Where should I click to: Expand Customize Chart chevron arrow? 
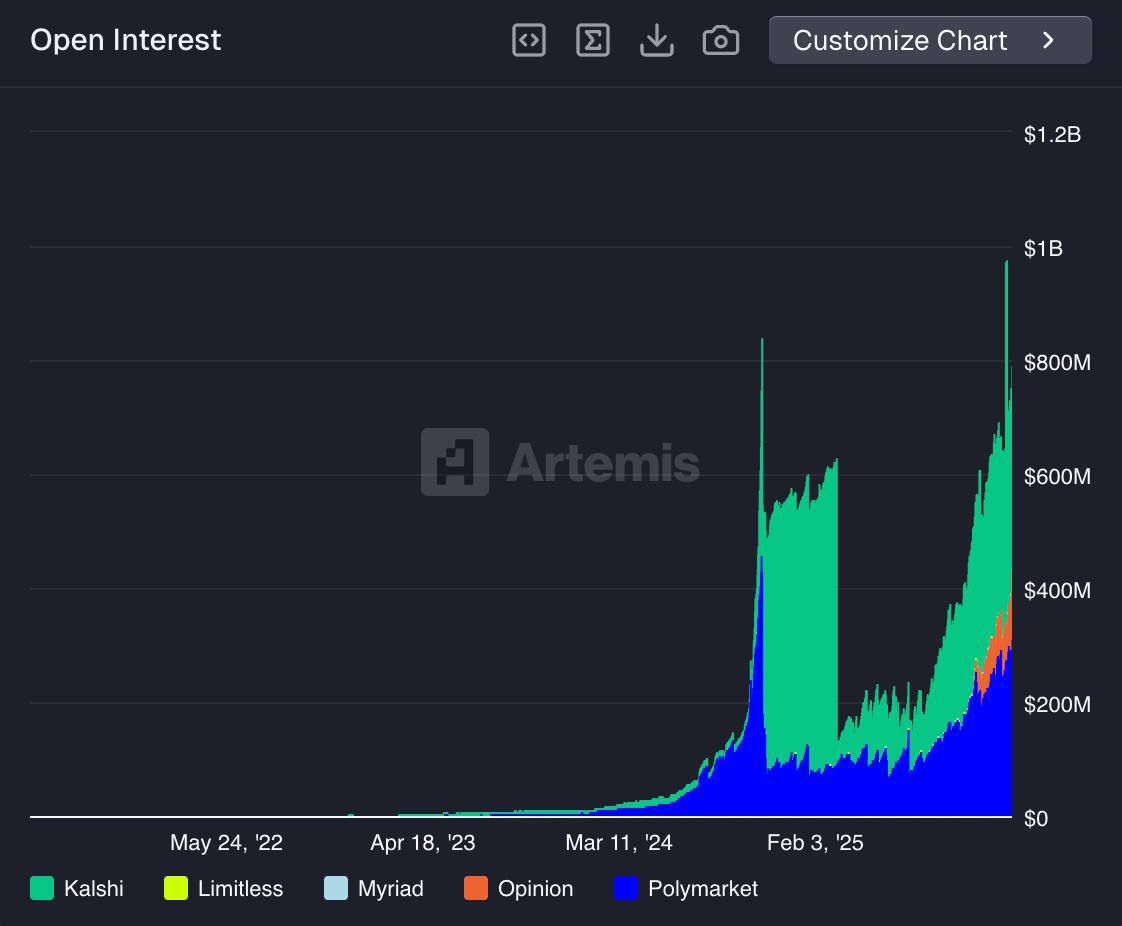(x=1048, y=40)
